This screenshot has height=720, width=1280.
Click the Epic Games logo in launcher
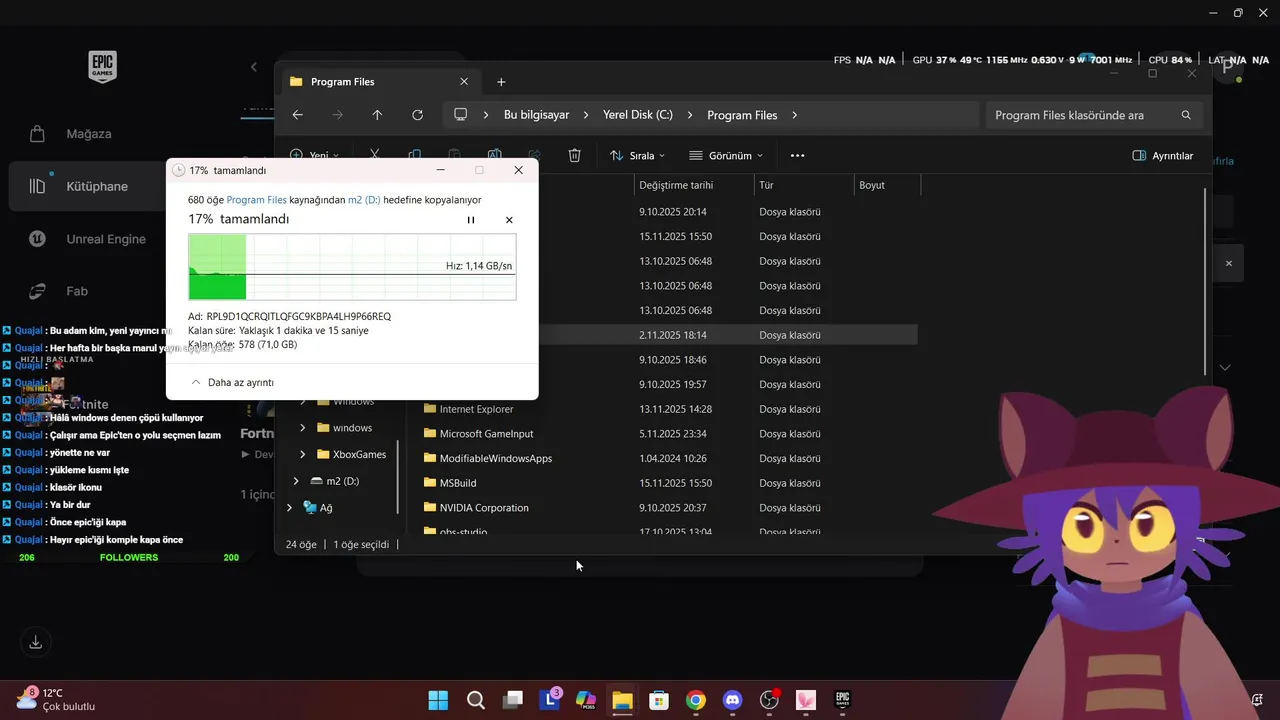pos(103,67)
